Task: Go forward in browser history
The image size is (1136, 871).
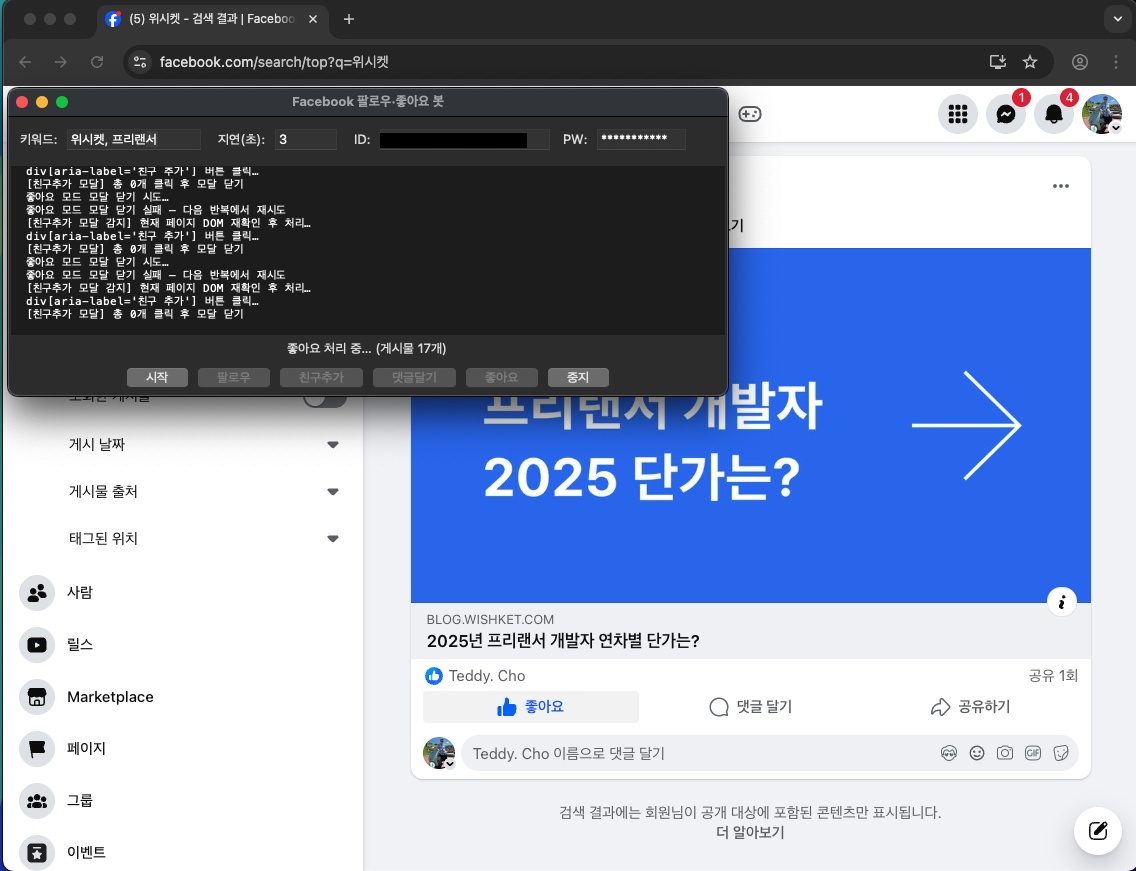Action: [x=61, y=62]
